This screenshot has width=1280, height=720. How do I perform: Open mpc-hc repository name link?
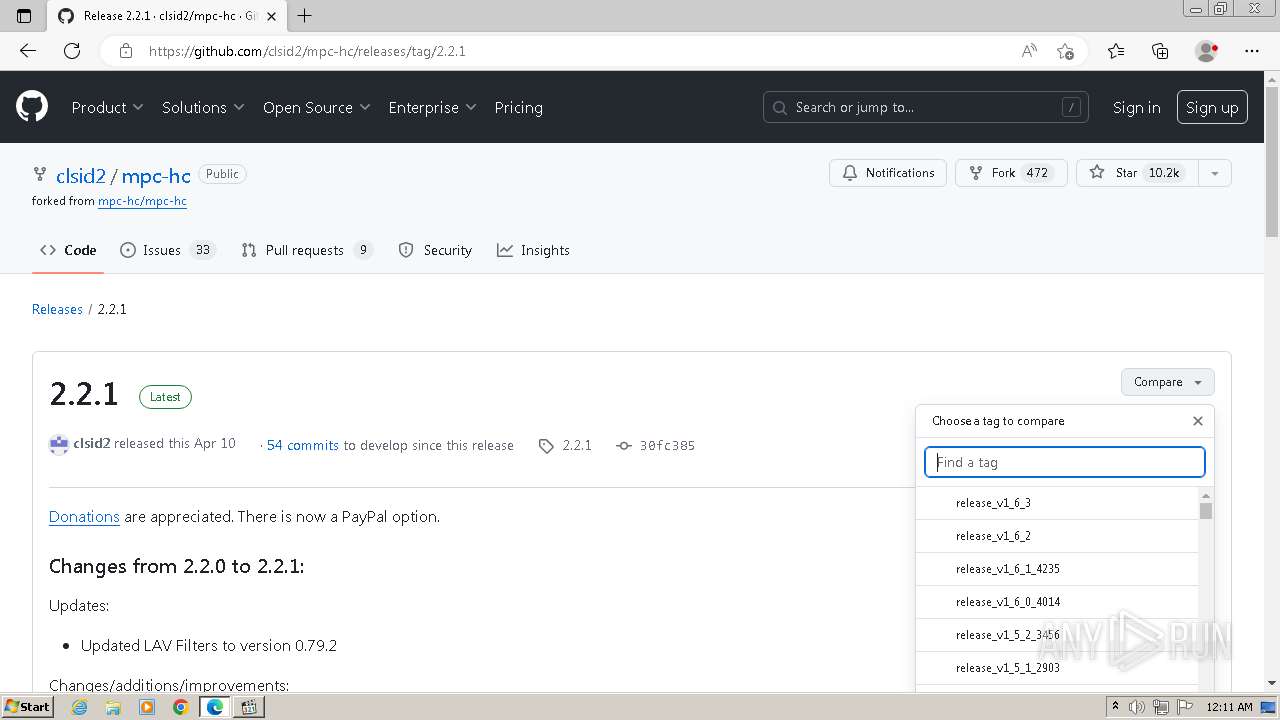(156, 175)
